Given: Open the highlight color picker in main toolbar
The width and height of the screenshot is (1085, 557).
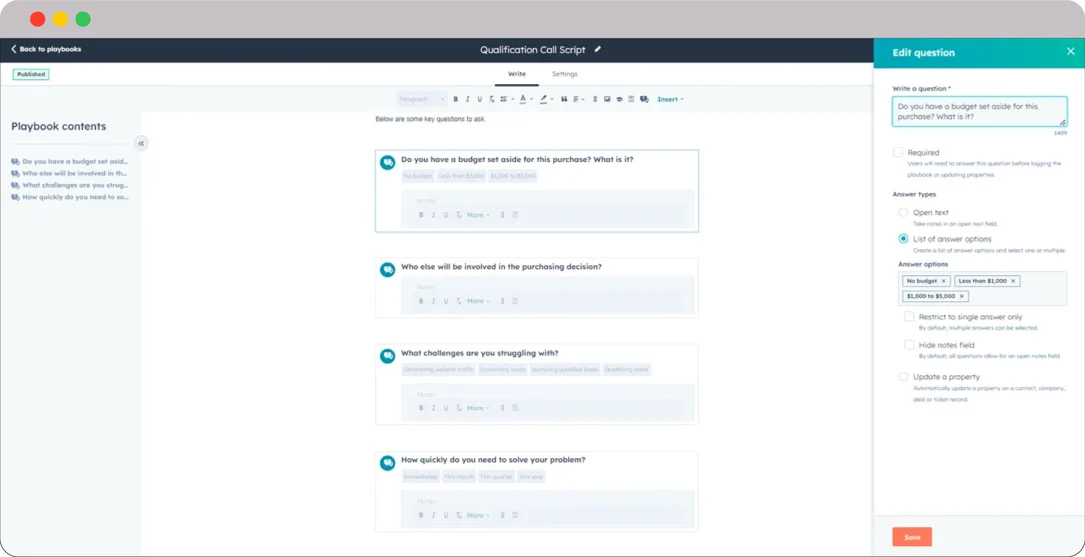Looking at the screenshot, I should [x=546, y=99].
